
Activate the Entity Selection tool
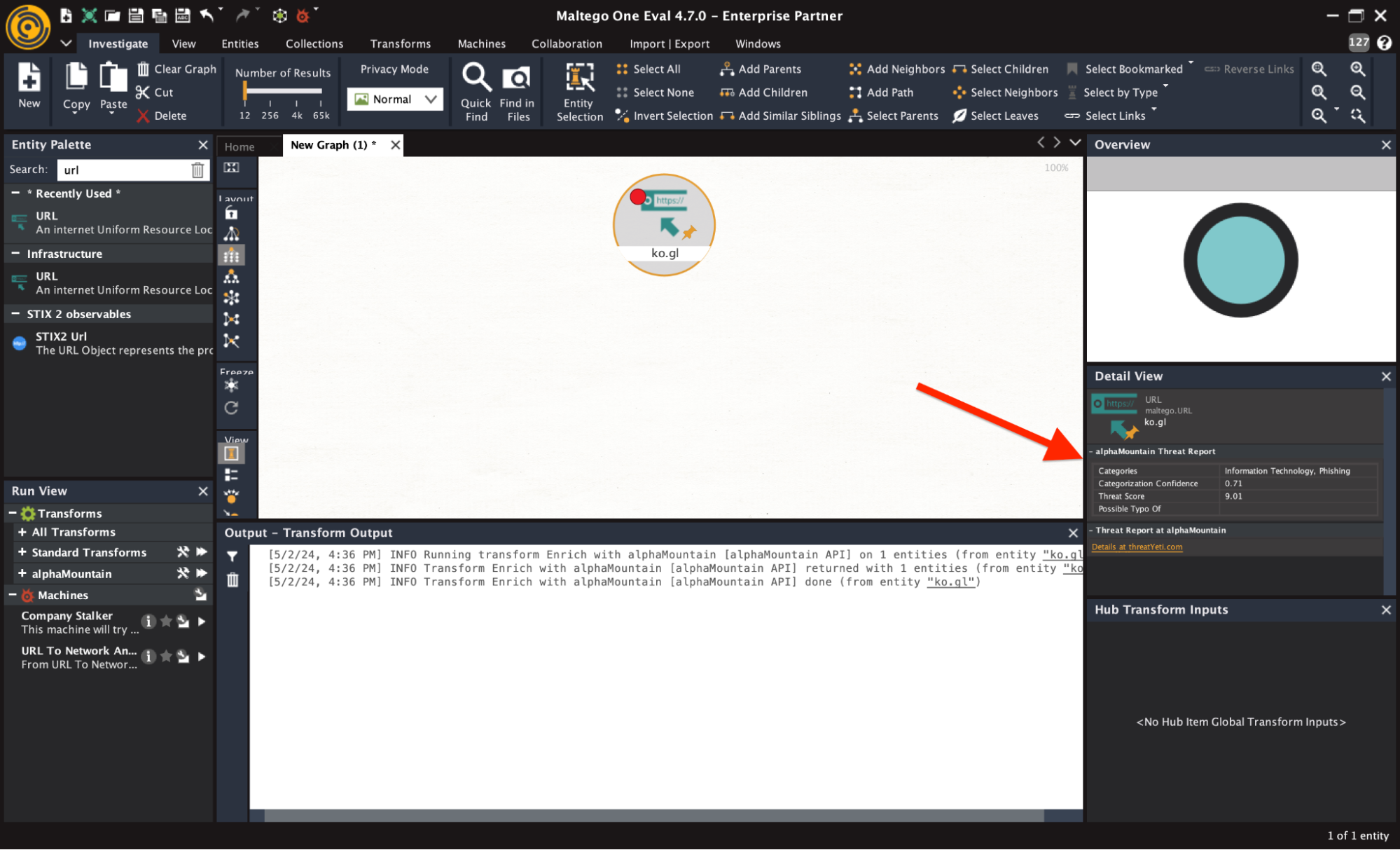tap(579, 91)
